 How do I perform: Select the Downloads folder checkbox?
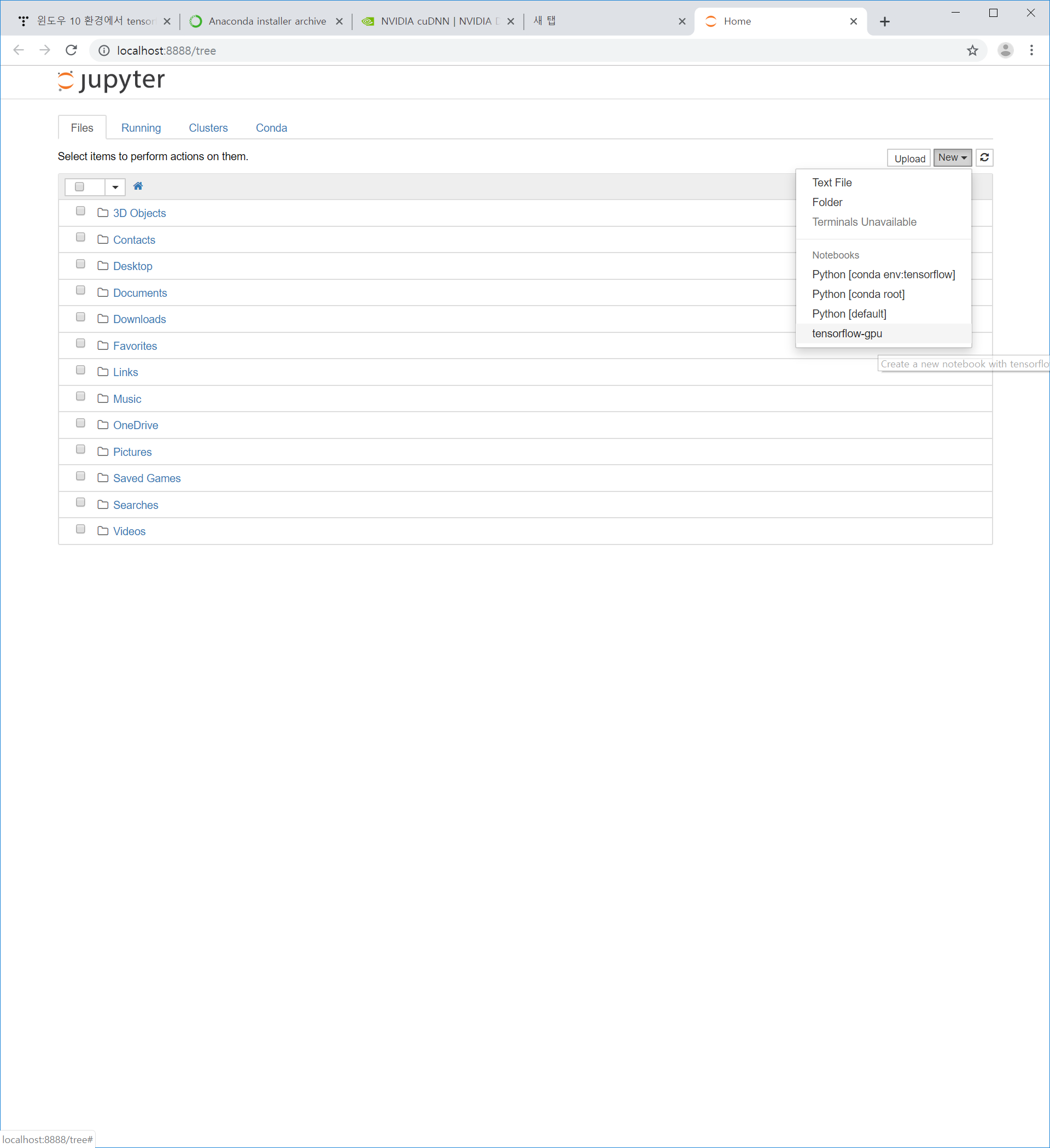pyautogui.click(x=80, y=317)
